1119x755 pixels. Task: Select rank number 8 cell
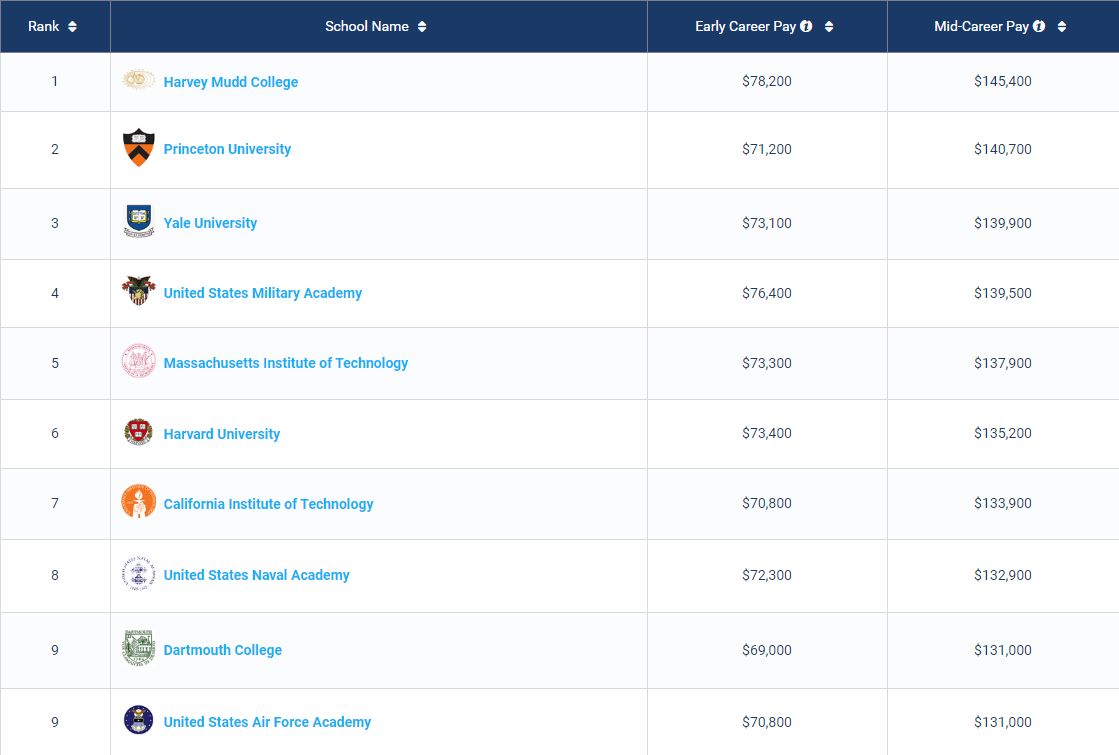click(55, 575)
